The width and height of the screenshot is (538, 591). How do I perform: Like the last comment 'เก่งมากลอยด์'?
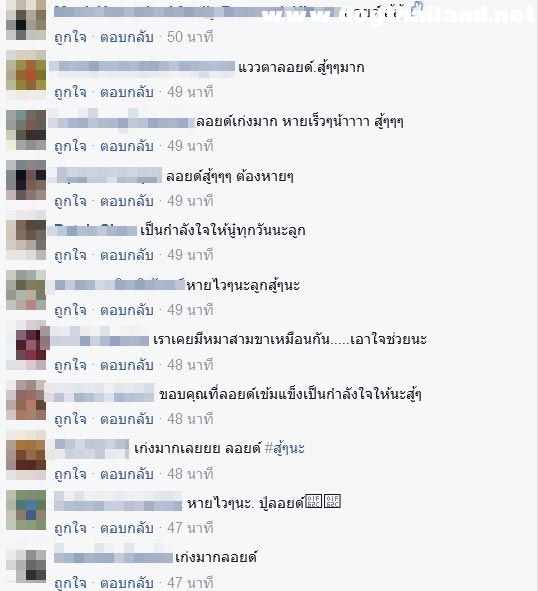click(x=71, y=583)
